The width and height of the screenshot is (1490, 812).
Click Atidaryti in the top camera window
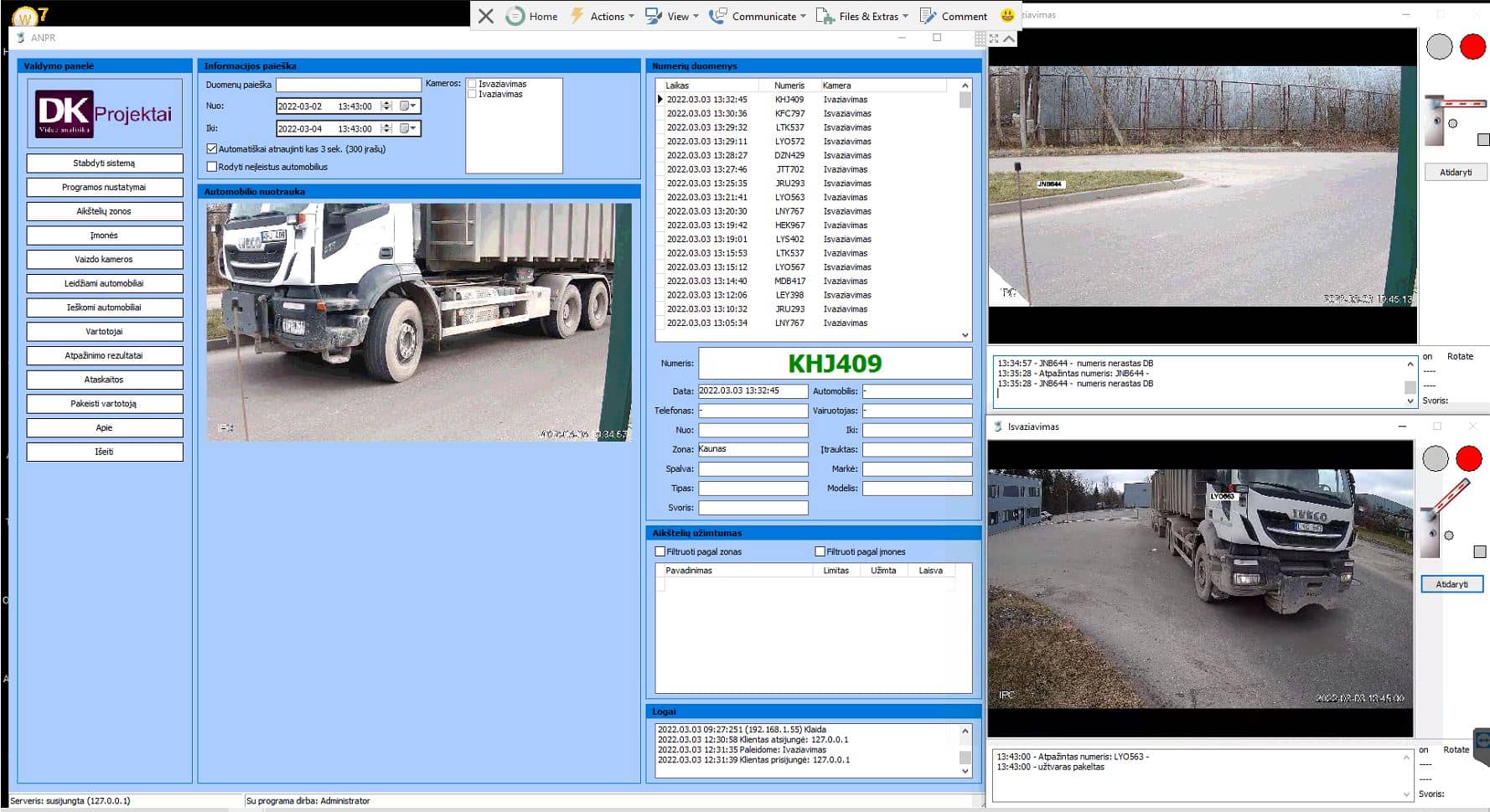(x=1456, y=173)
